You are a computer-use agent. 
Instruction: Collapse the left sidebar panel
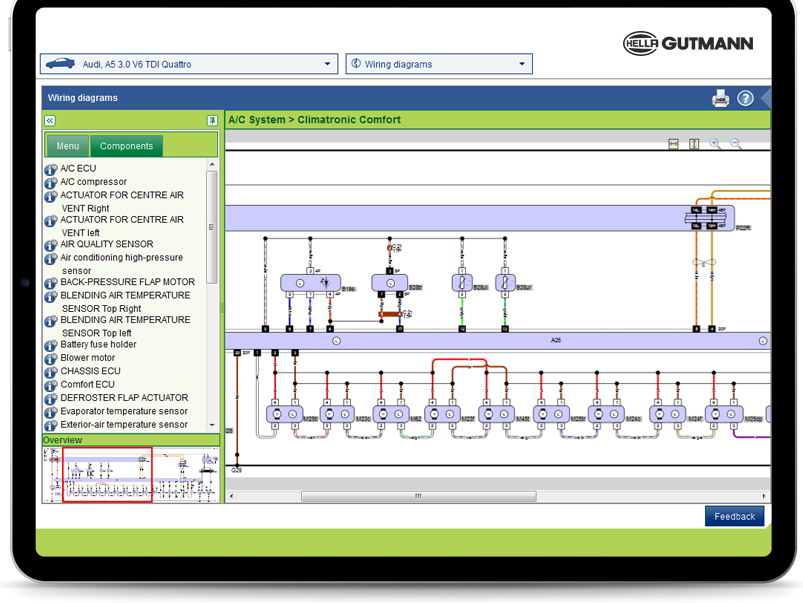pyautogui.click(x=50, y=120)
